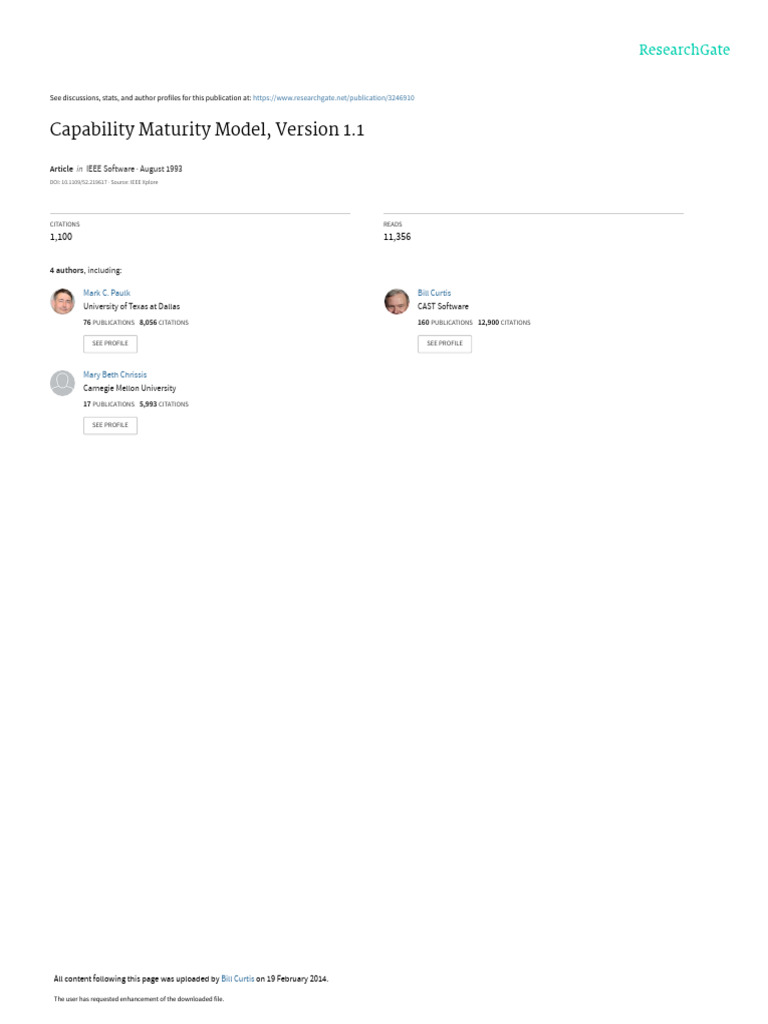Open the Bill Curtis author name link beside his photo

coord(434,293)
